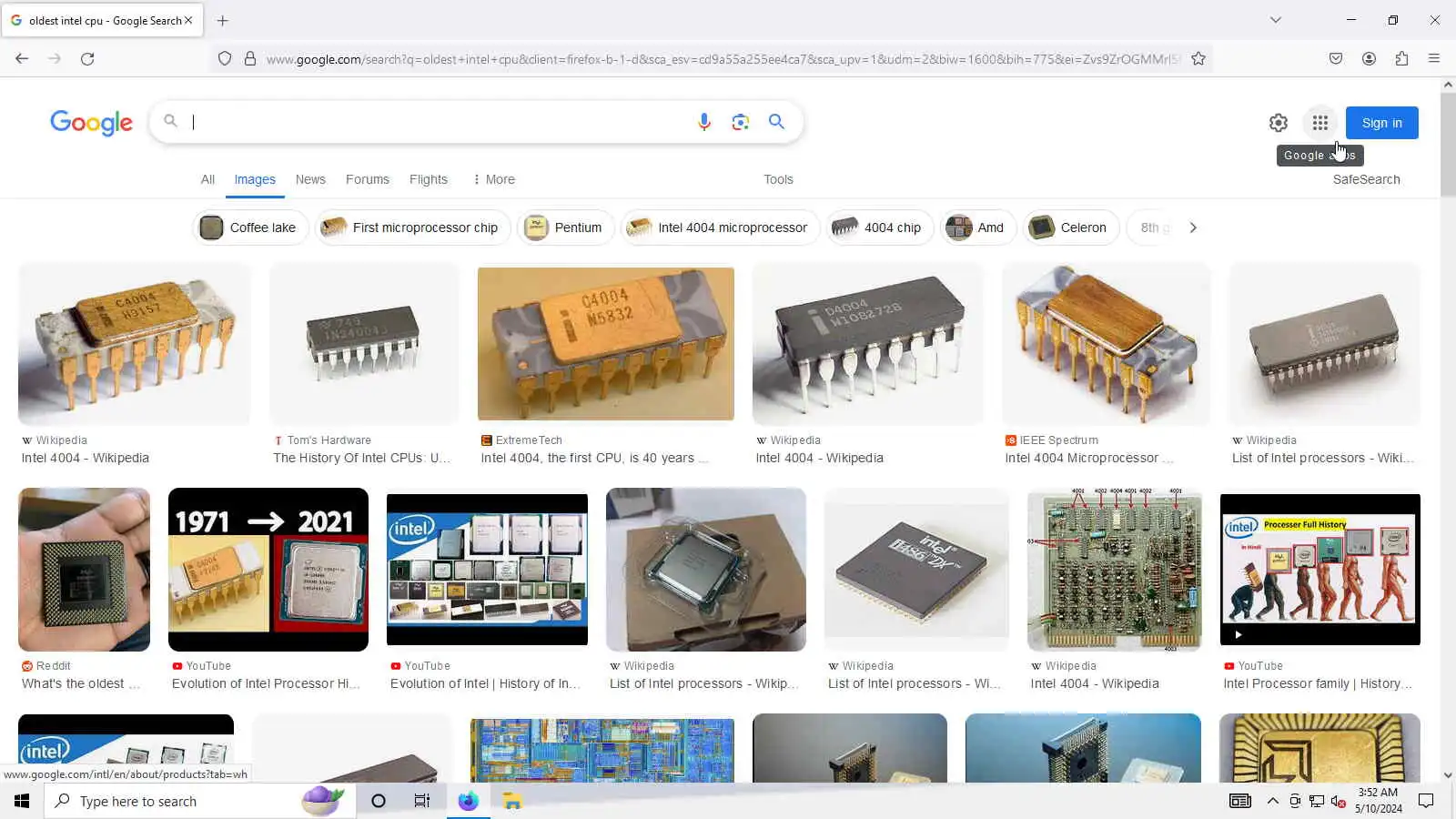Screen dimensions: 1456x819
Task: Click the Google logo
Action: (91, 122)
